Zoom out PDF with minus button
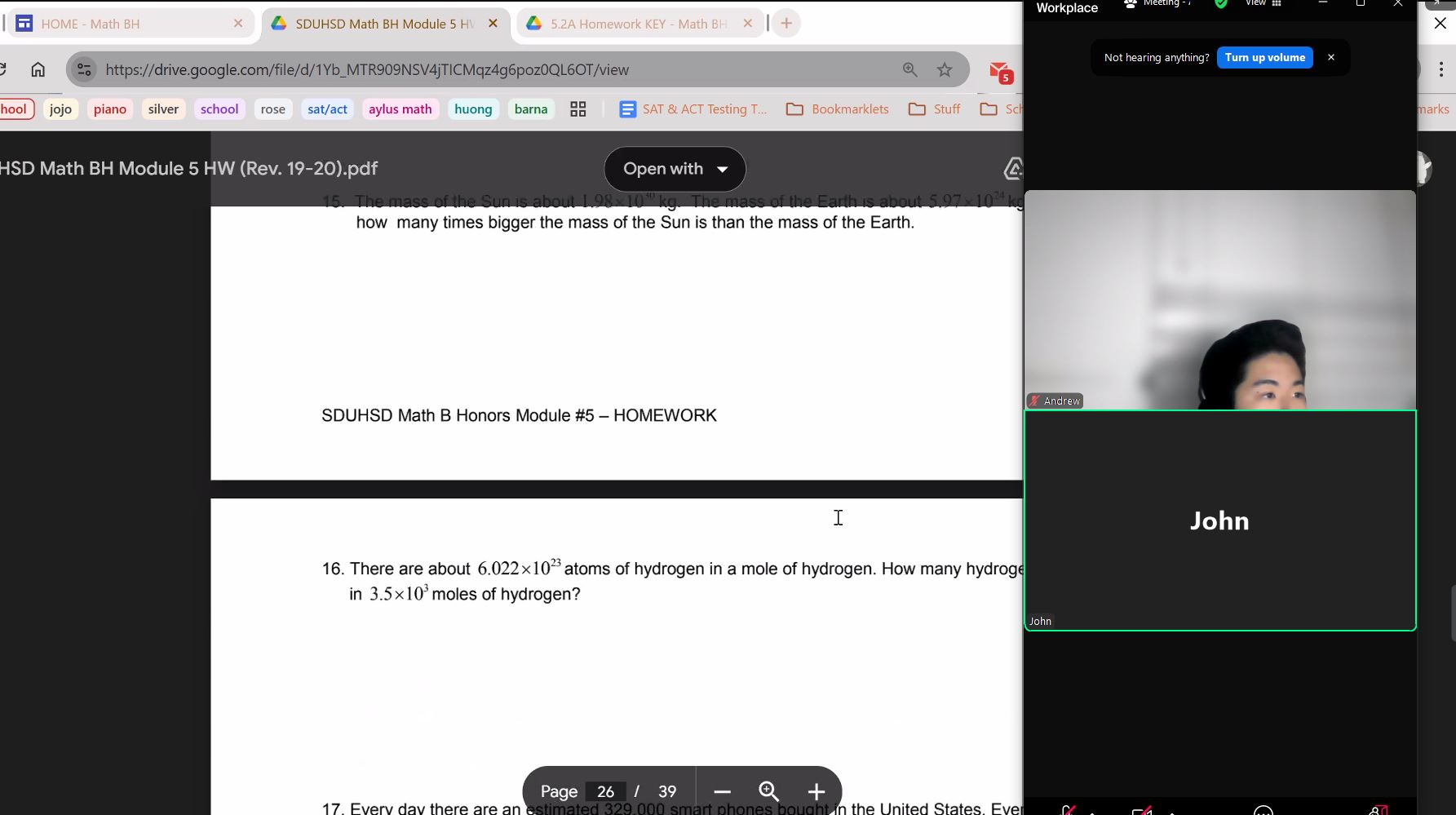This screenshot has height=815, width=1456. [722, 791]
